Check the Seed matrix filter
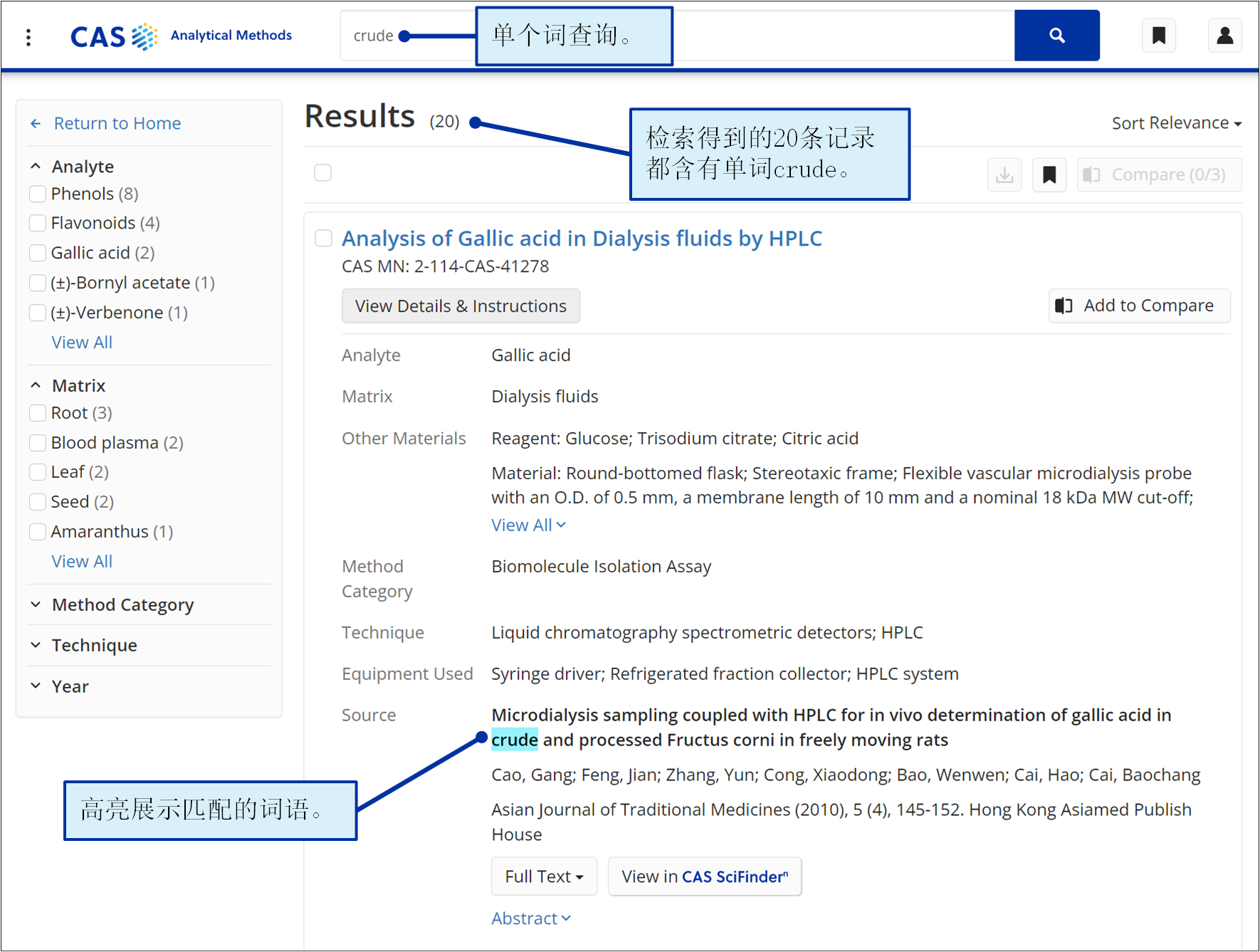Image resolution: width=1260 pixels, height=952 pixels. (38, 502)
